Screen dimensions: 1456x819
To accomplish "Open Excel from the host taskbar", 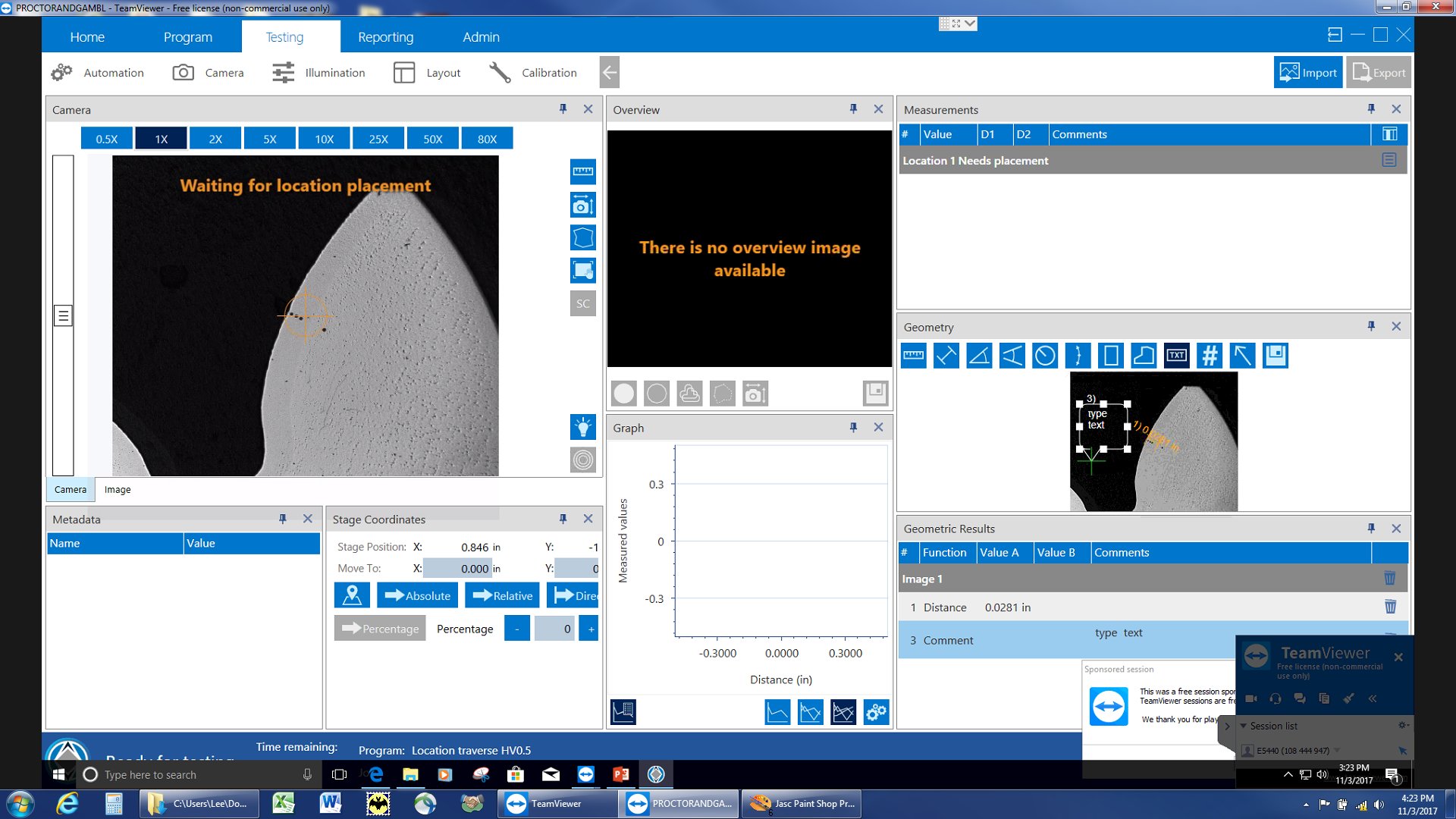I will (284, 803).
